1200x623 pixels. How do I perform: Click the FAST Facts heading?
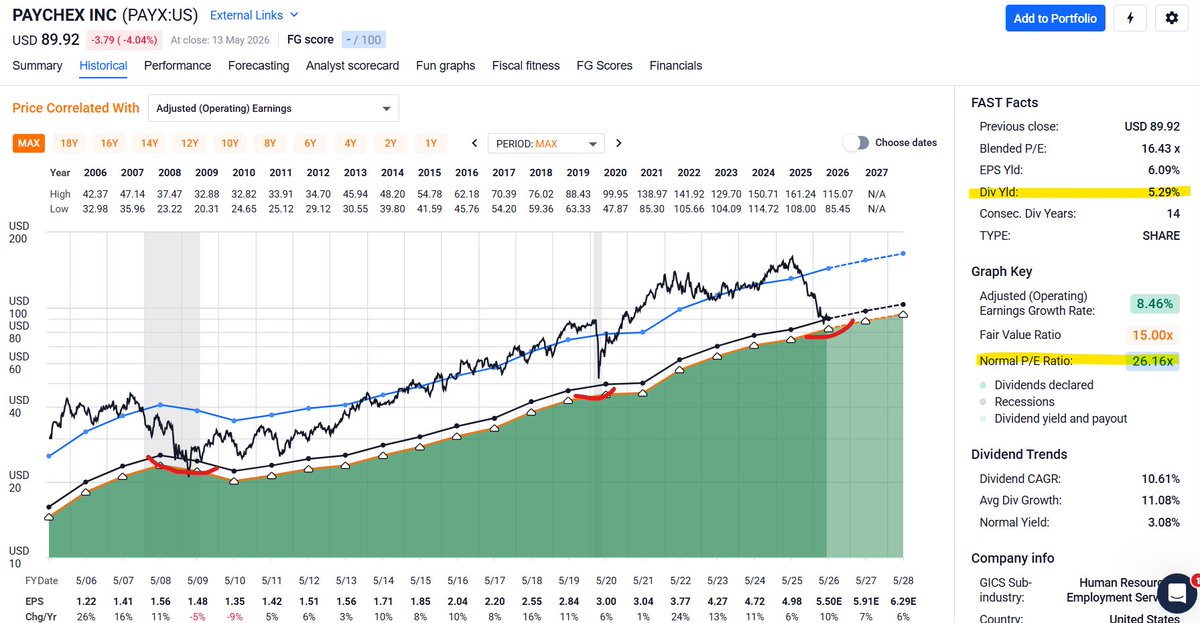point(1004,103)
